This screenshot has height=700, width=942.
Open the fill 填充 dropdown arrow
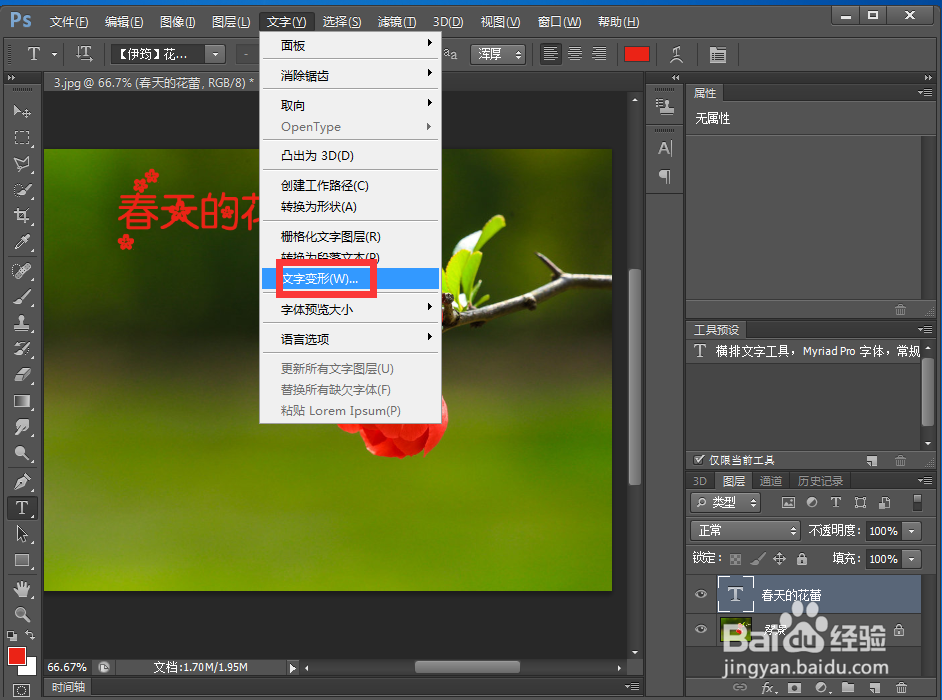[912, 559]
